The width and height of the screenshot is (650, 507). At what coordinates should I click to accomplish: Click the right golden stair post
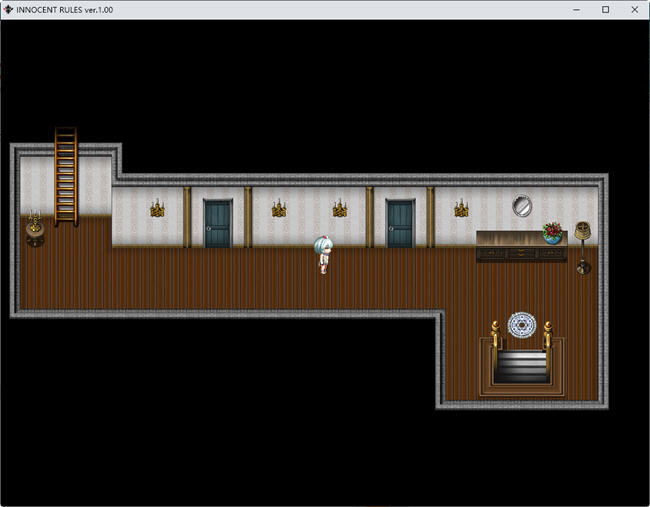547,335
